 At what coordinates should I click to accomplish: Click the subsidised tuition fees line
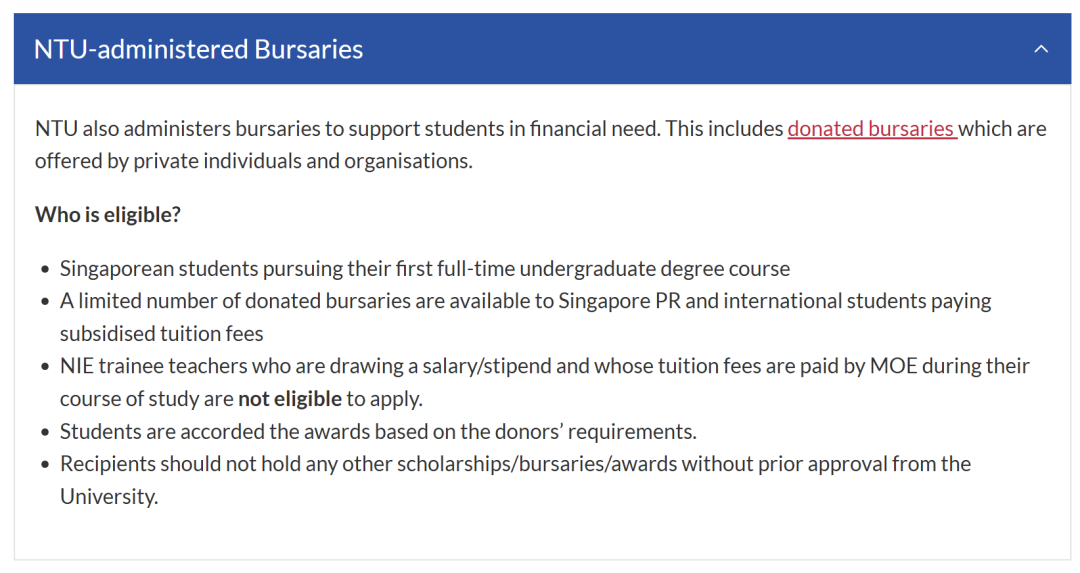(162, 334)
